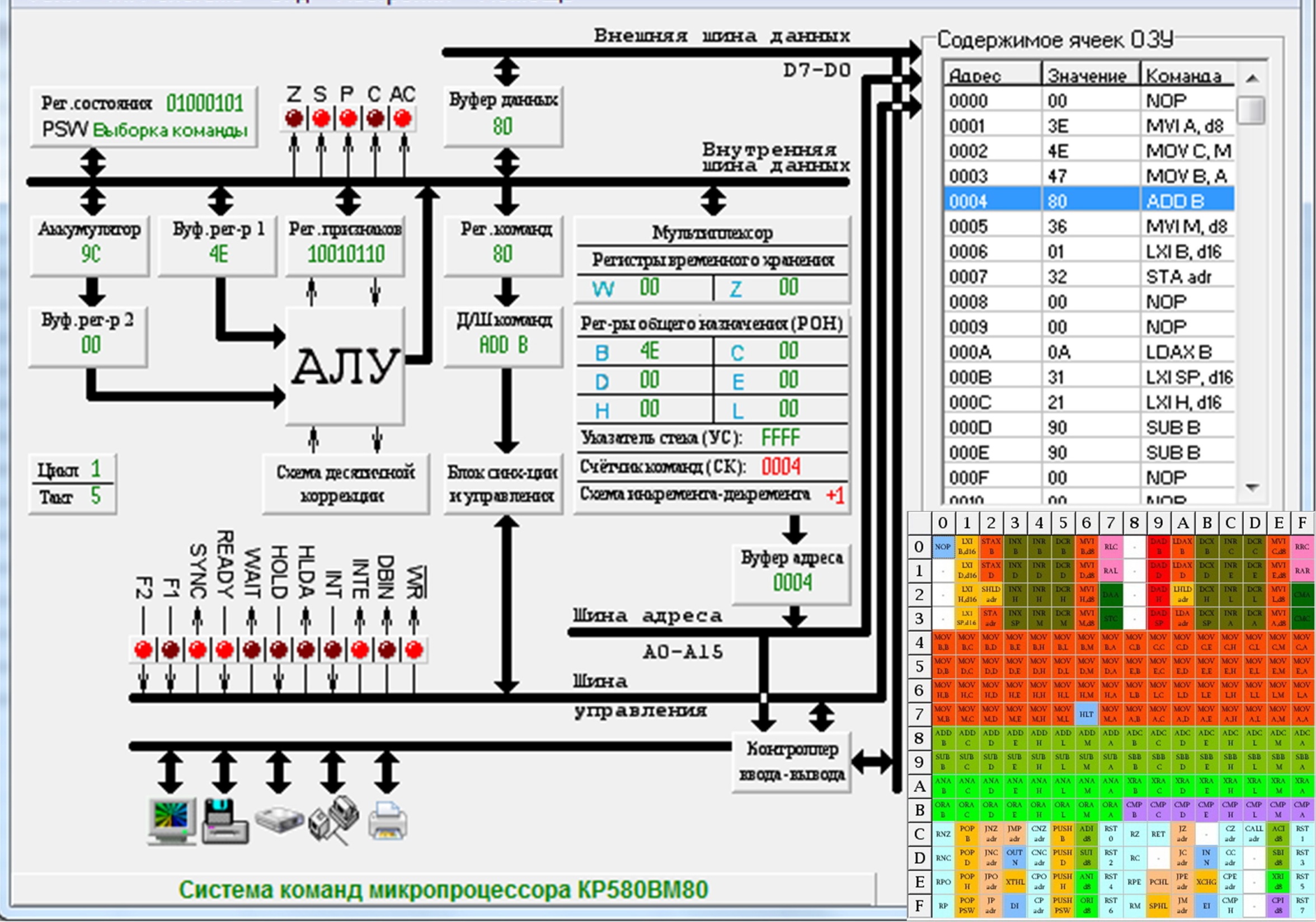Click the READY signal LED

(225, 650)
